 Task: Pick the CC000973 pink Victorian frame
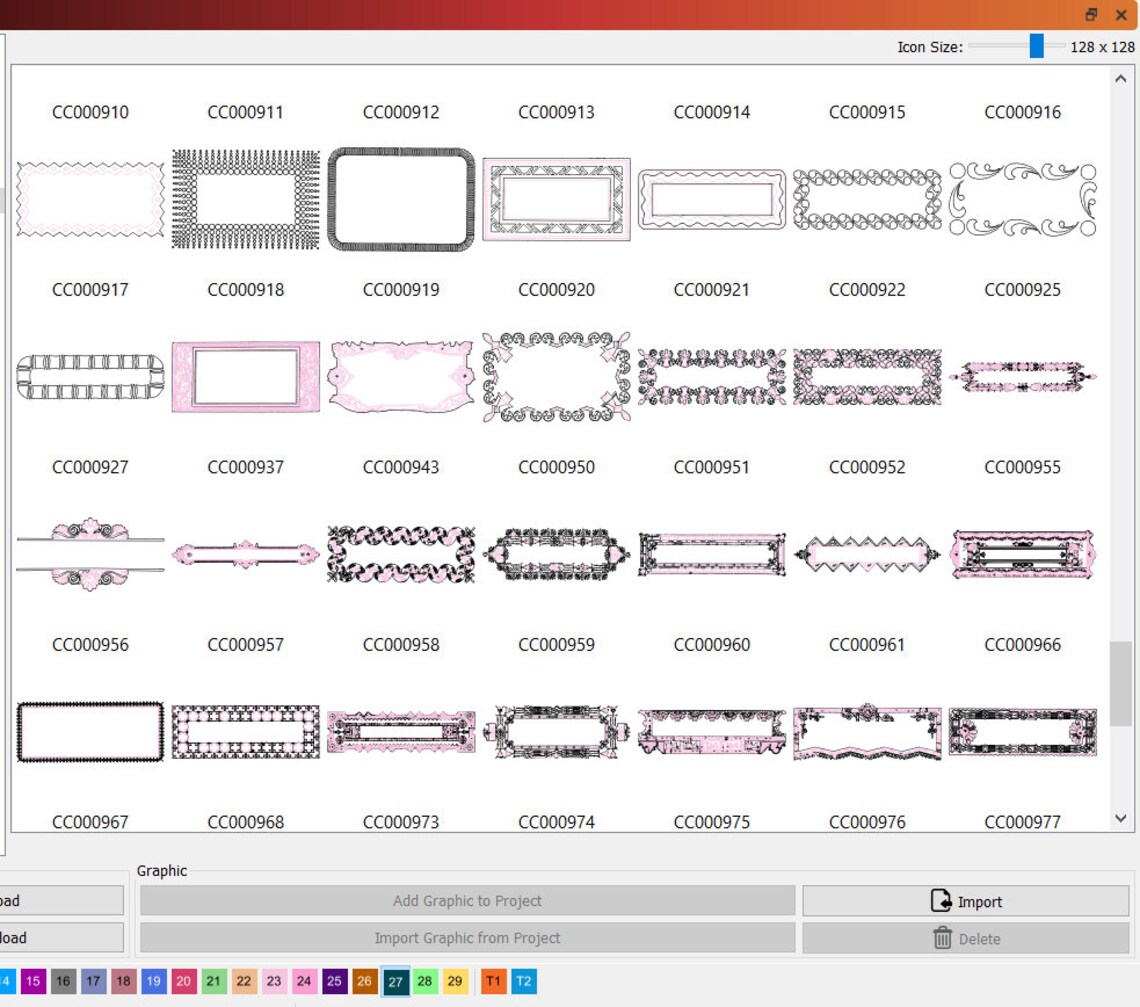click(x=401, y=731)
